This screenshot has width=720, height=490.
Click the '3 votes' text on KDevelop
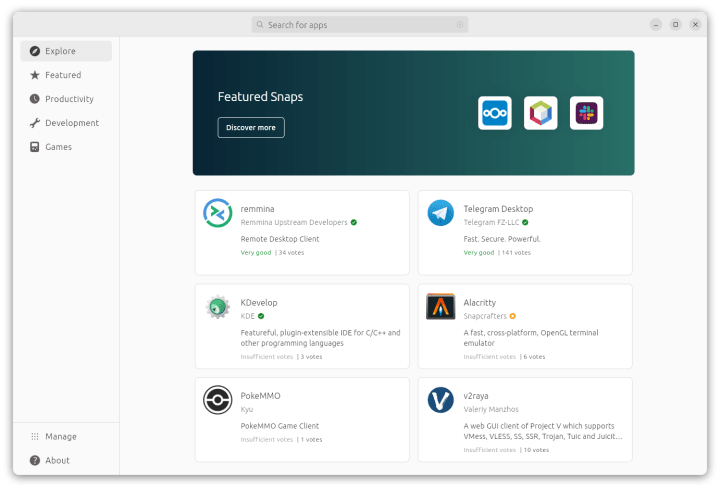(311, 357)
